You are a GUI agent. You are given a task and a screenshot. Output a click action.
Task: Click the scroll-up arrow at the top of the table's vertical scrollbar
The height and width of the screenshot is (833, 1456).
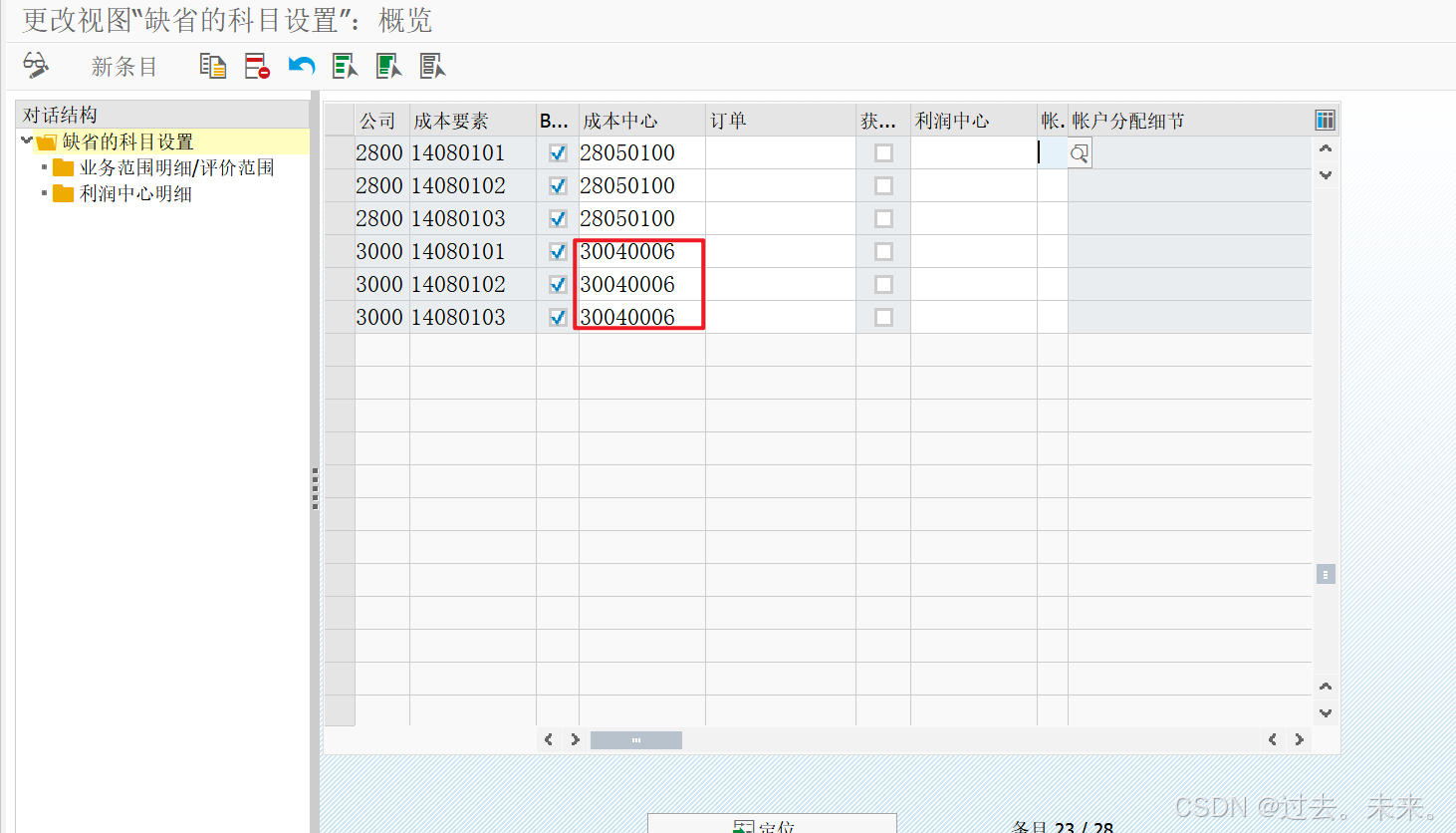pos(1326,148)
